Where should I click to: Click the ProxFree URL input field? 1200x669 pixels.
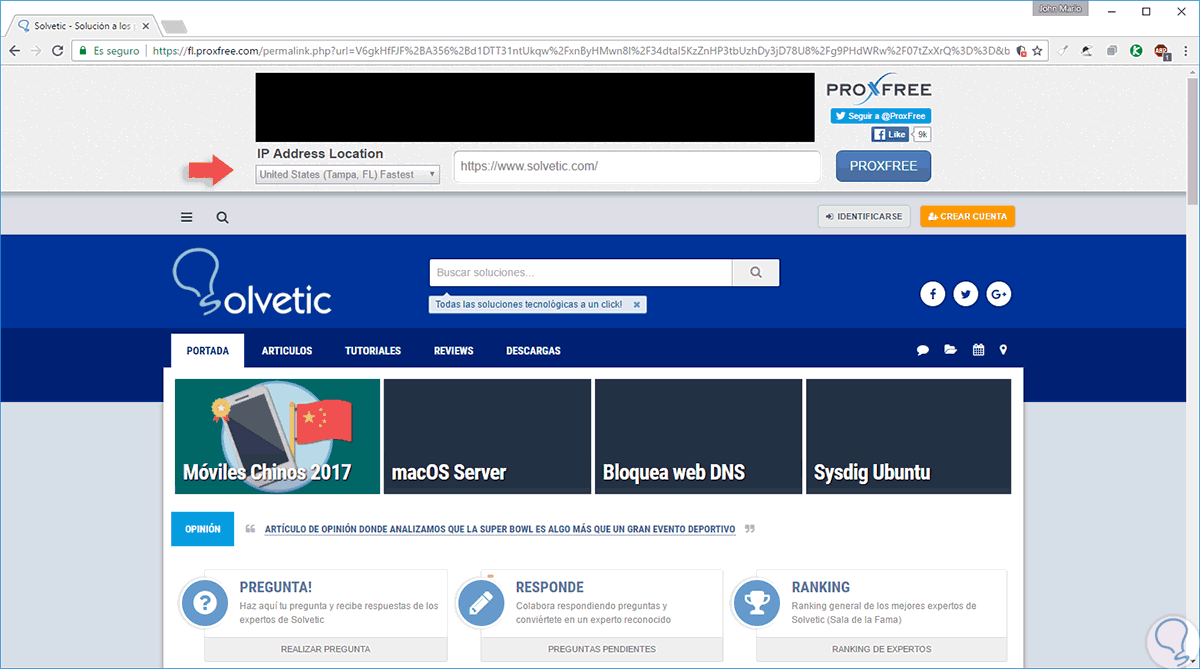click(x=637, y=166)
